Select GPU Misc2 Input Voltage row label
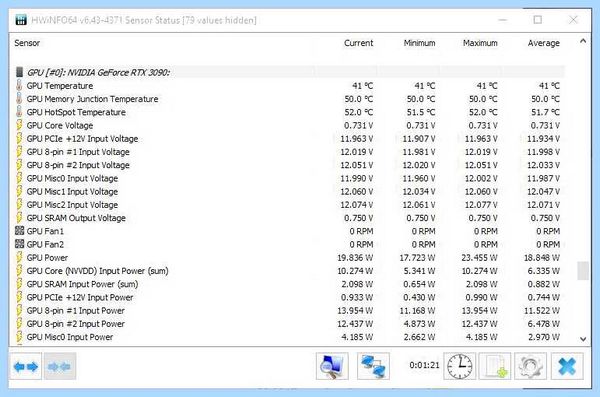This screenshot has height=397, width=600. click(x=72, y=205)
